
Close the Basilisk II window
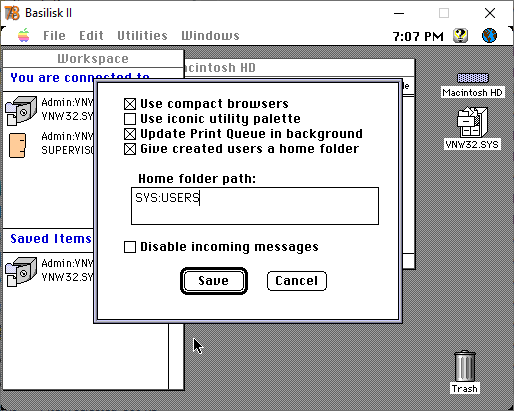(x=490, y=13)
